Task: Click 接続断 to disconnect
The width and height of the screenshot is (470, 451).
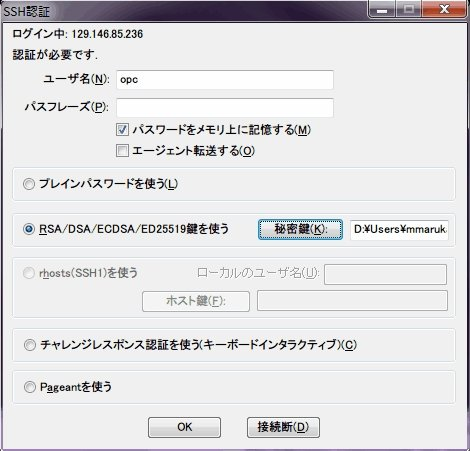Action: coord(283,427)
